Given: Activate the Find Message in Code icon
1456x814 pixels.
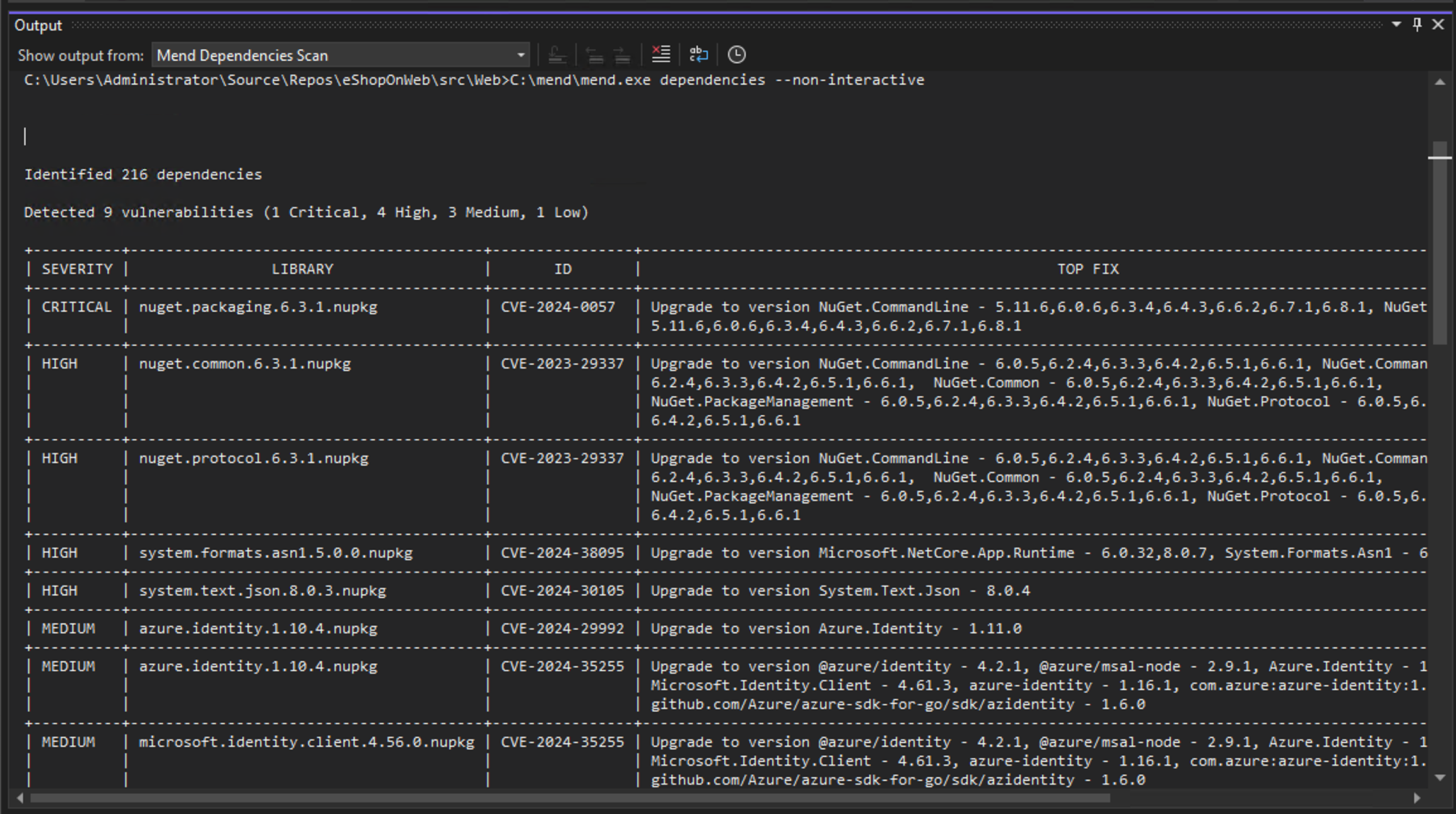Looking at the screenshot, I should pos(558,55).
